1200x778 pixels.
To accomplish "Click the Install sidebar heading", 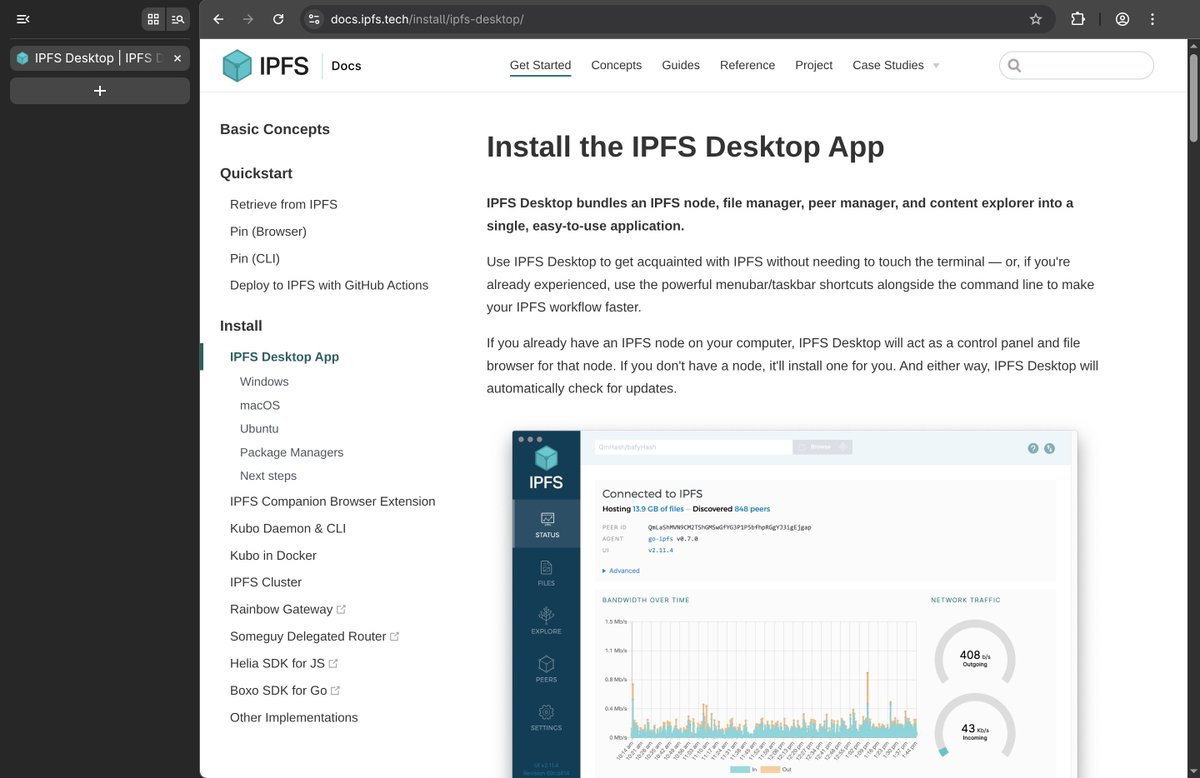I will coord(241,326).
